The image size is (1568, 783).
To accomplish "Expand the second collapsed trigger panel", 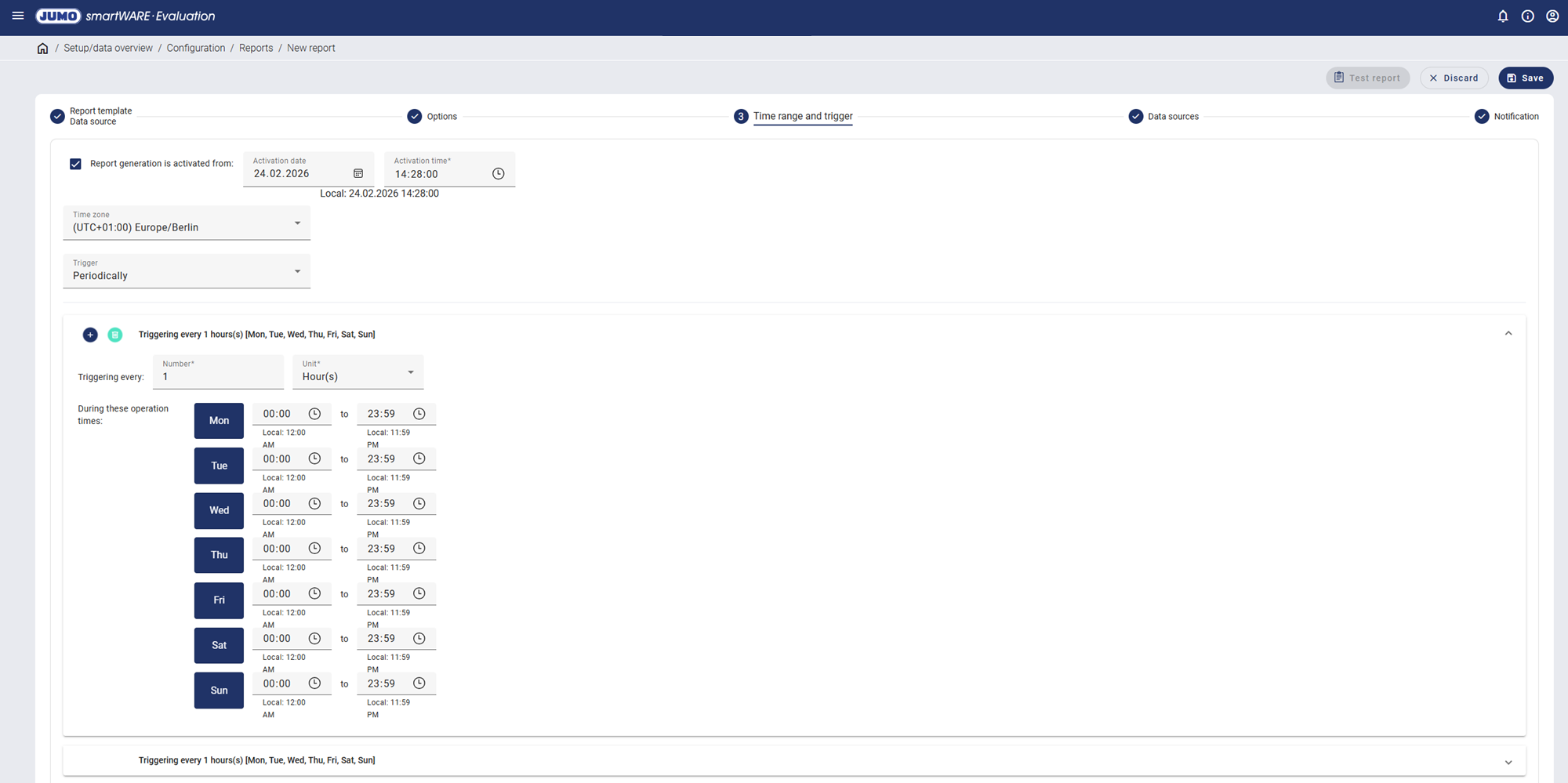I will coord(1508,762).
